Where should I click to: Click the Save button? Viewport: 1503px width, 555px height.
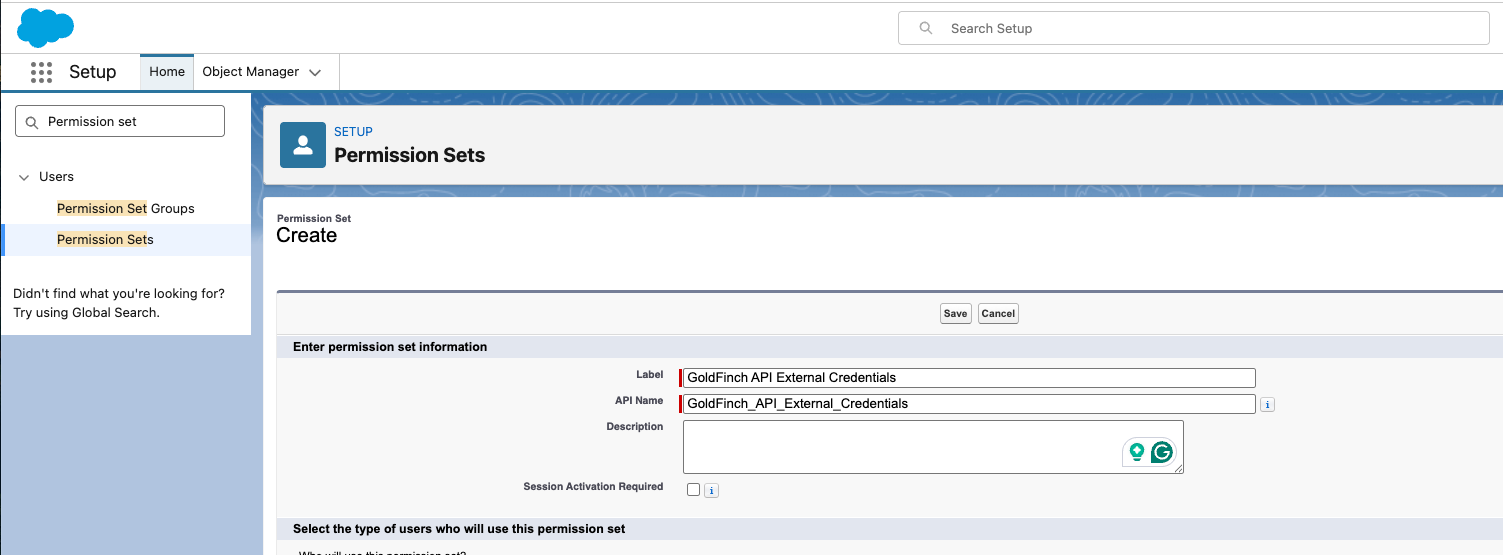[955, 313]
